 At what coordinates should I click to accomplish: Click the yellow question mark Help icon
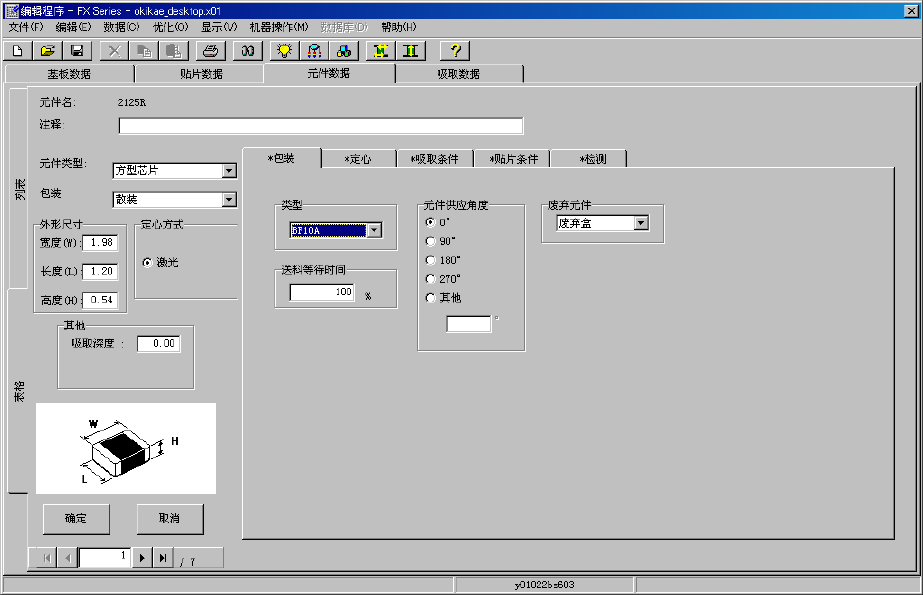point(454,50)
